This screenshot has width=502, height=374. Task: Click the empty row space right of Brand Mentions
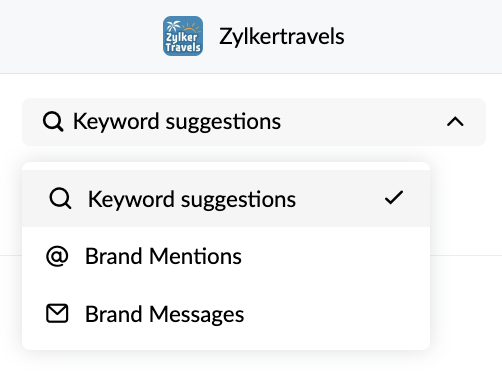point(335,256)
